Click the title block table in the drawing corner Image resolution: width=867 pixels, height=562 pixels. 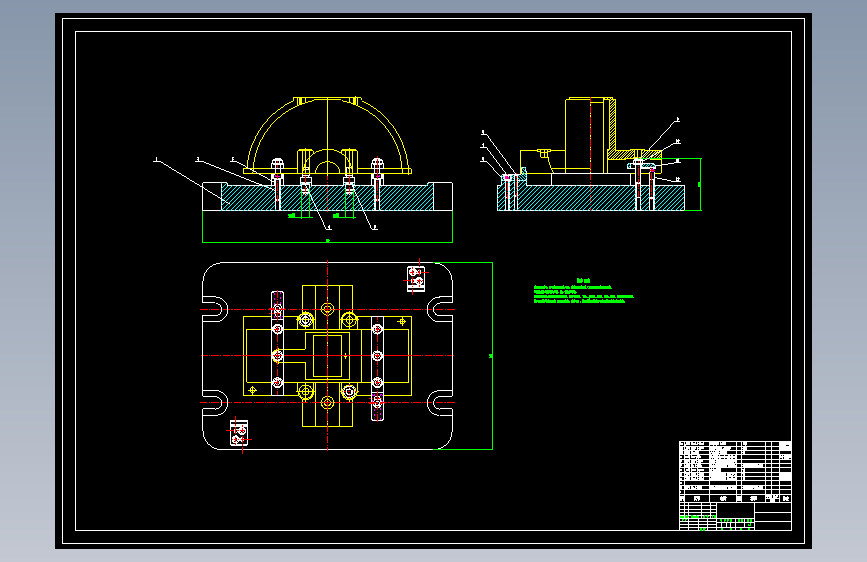pyautogui.click(x=735, y=486)
